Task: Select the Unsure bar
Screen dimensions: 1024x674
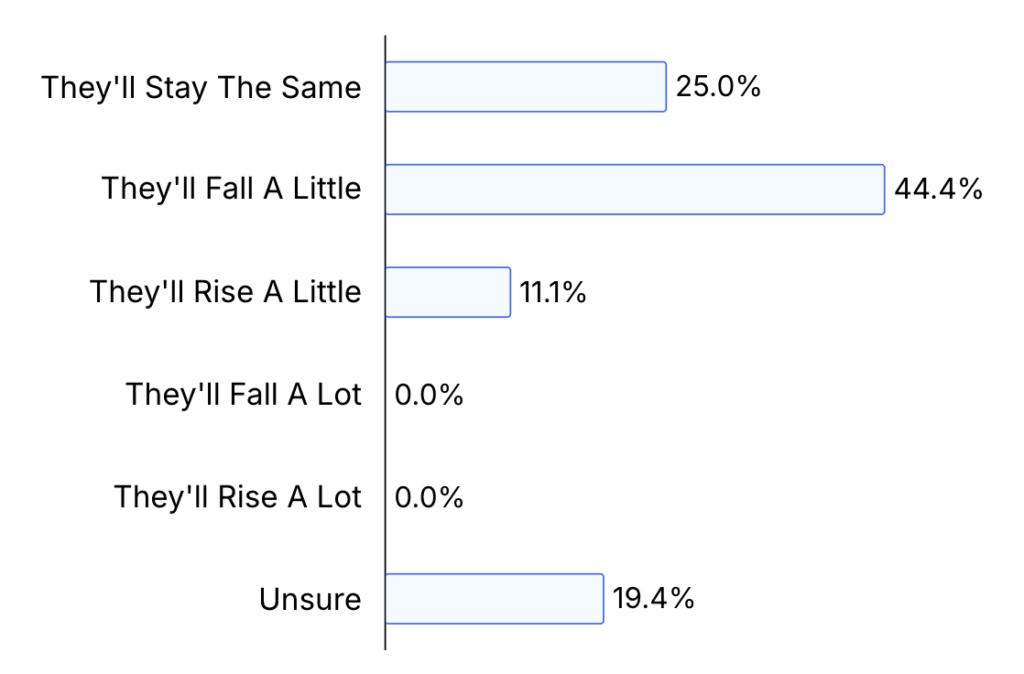Action: [494, 599]
